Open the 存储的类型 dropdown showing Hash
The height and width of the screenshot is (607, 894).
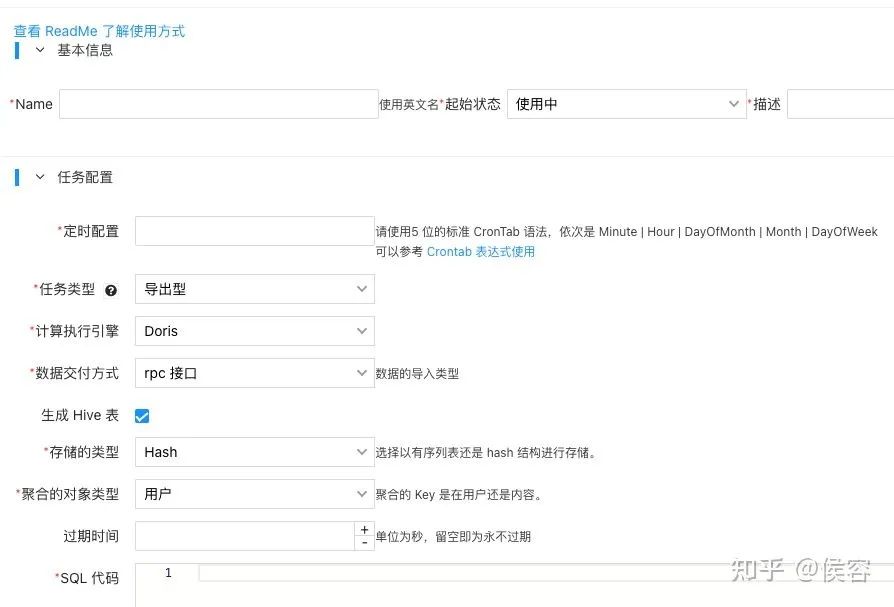(x=255, y=452)
